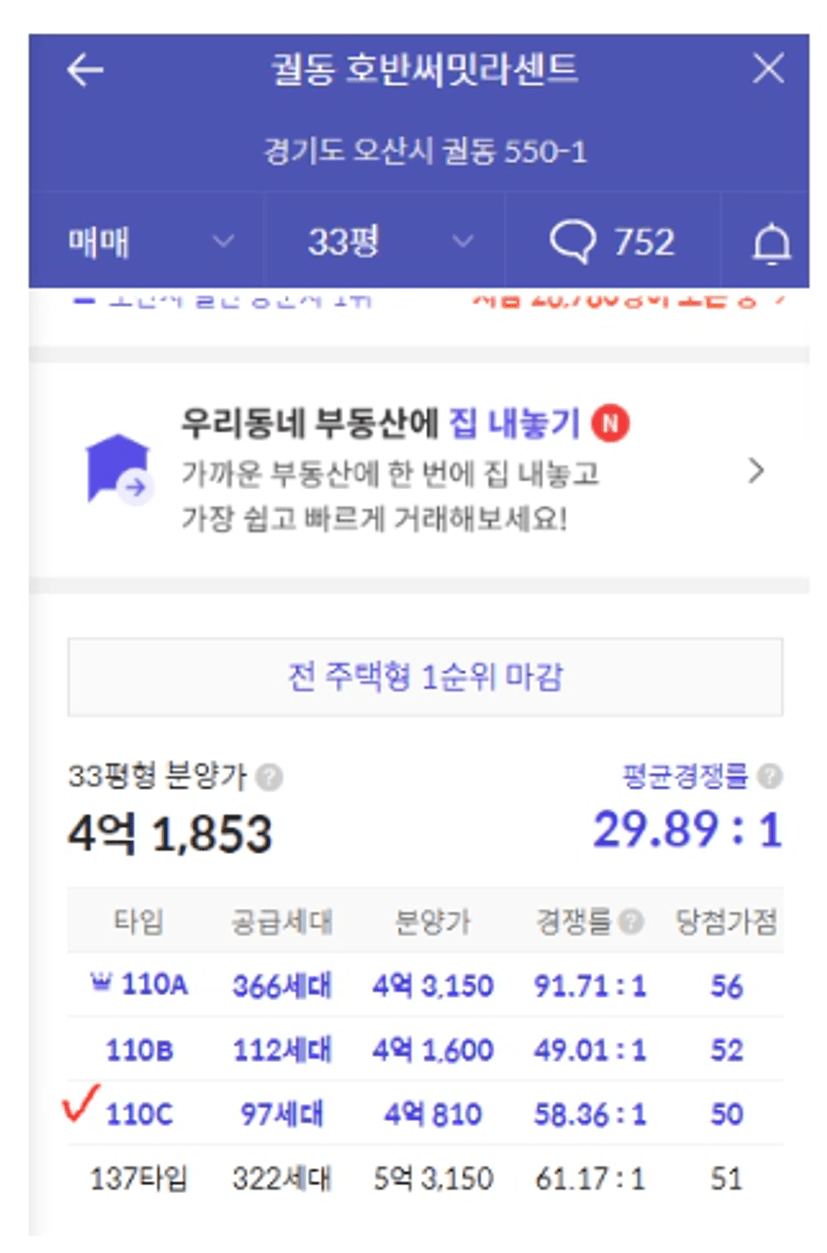Open the 33평 size dropdown
The width and height of the screenshot is (827, 1253).
(x=386, y=242)
